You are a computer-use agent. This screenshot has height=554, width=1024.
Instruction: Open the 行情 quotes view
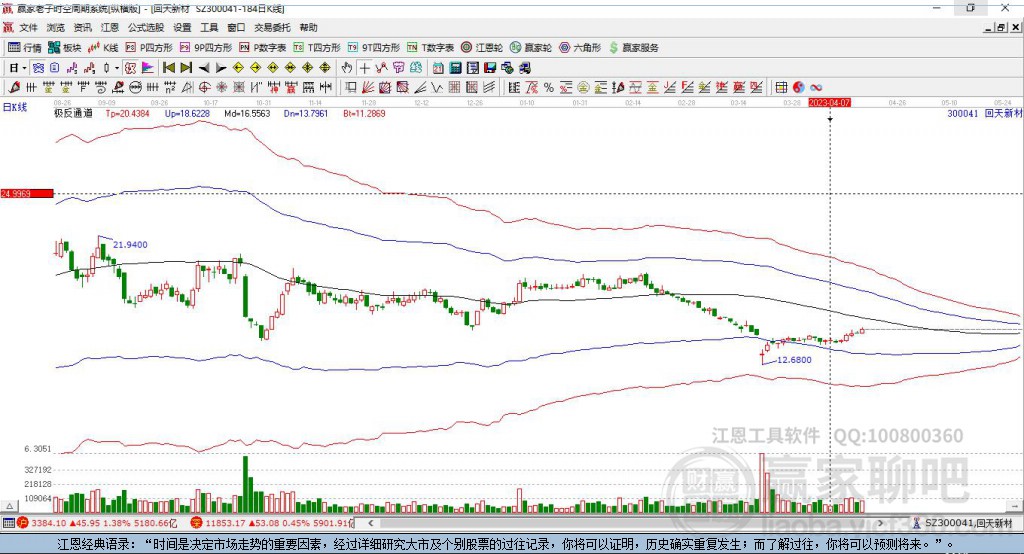pos(25,48)
